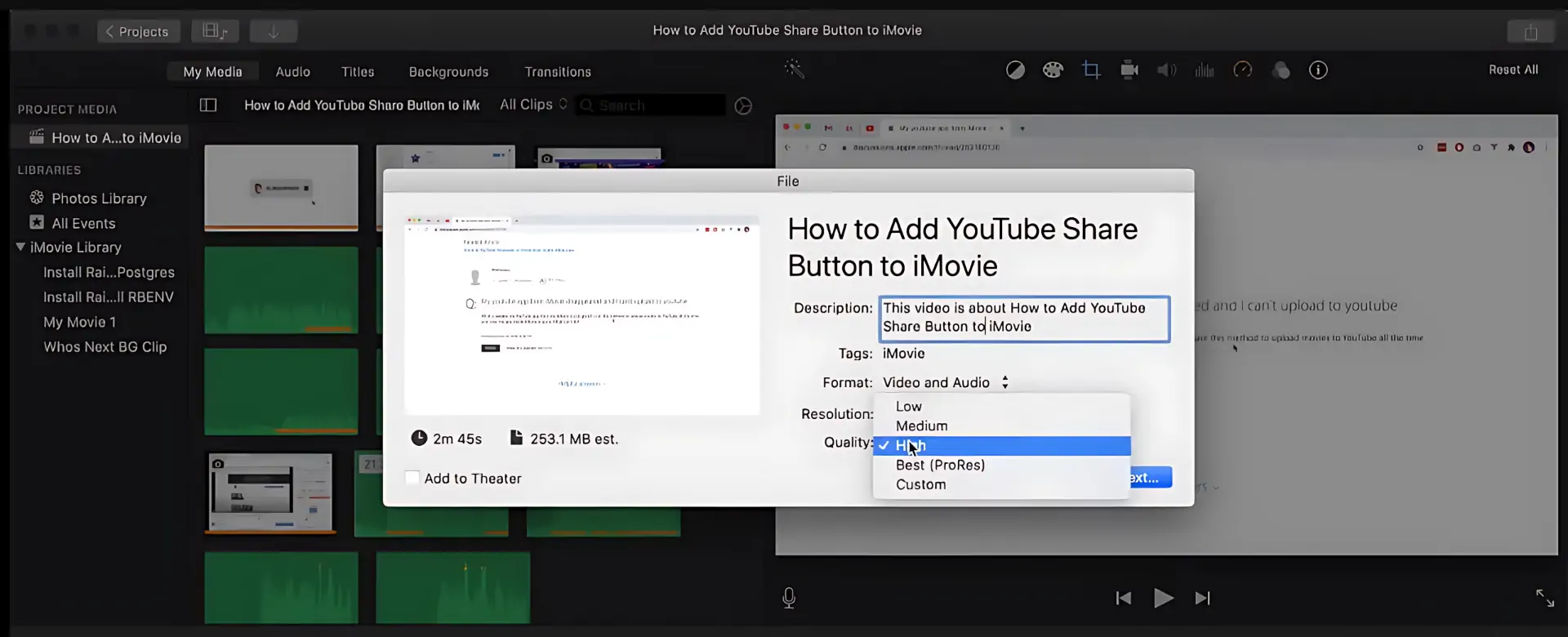Select Medium in the quality list

point(921,425)
